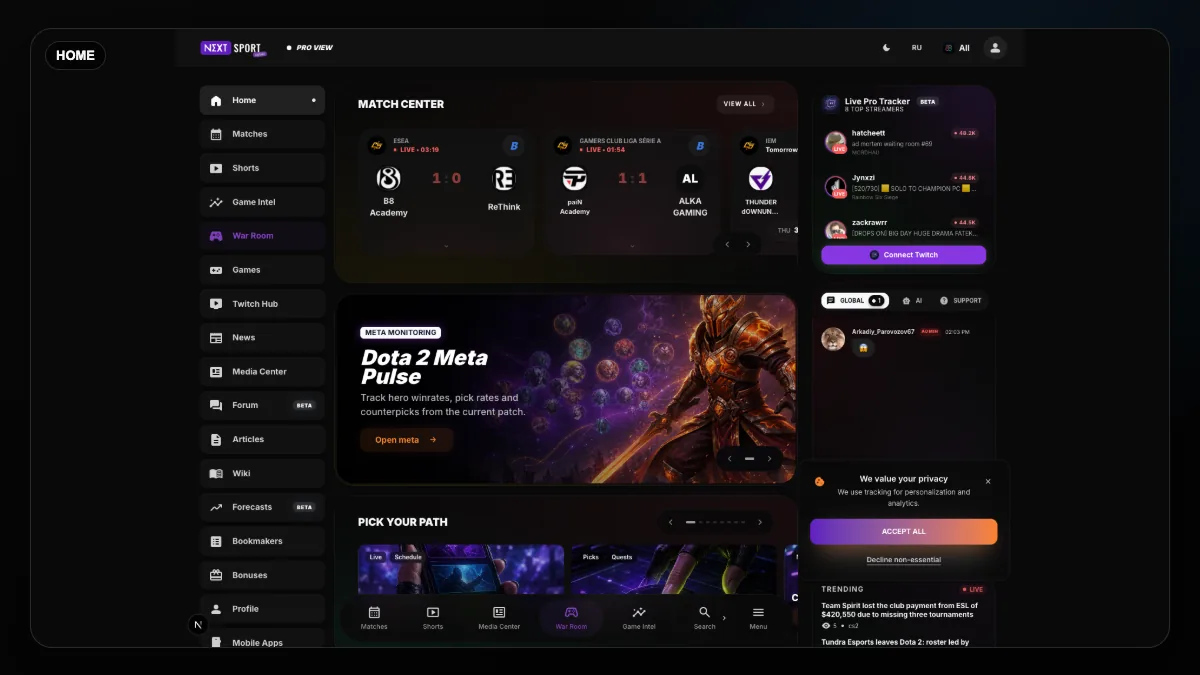Toggle dark mode moon icon
This screenshot has height=675, width=1200.
pyautogui.click(x=886, y=47)
